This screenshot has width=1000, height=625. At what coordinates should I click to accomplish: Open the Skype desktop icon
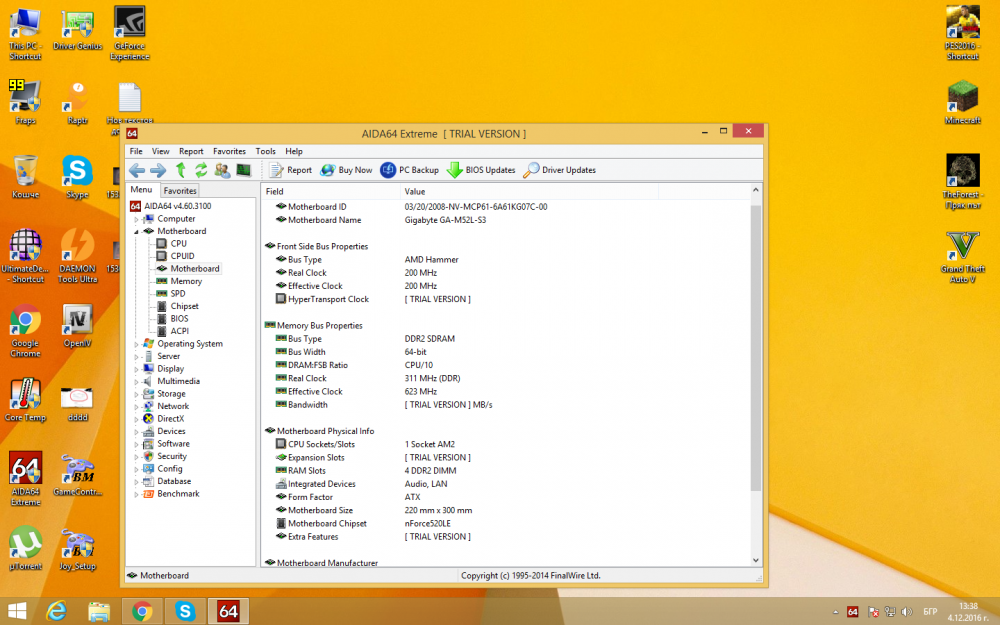[x=77, y=177]
